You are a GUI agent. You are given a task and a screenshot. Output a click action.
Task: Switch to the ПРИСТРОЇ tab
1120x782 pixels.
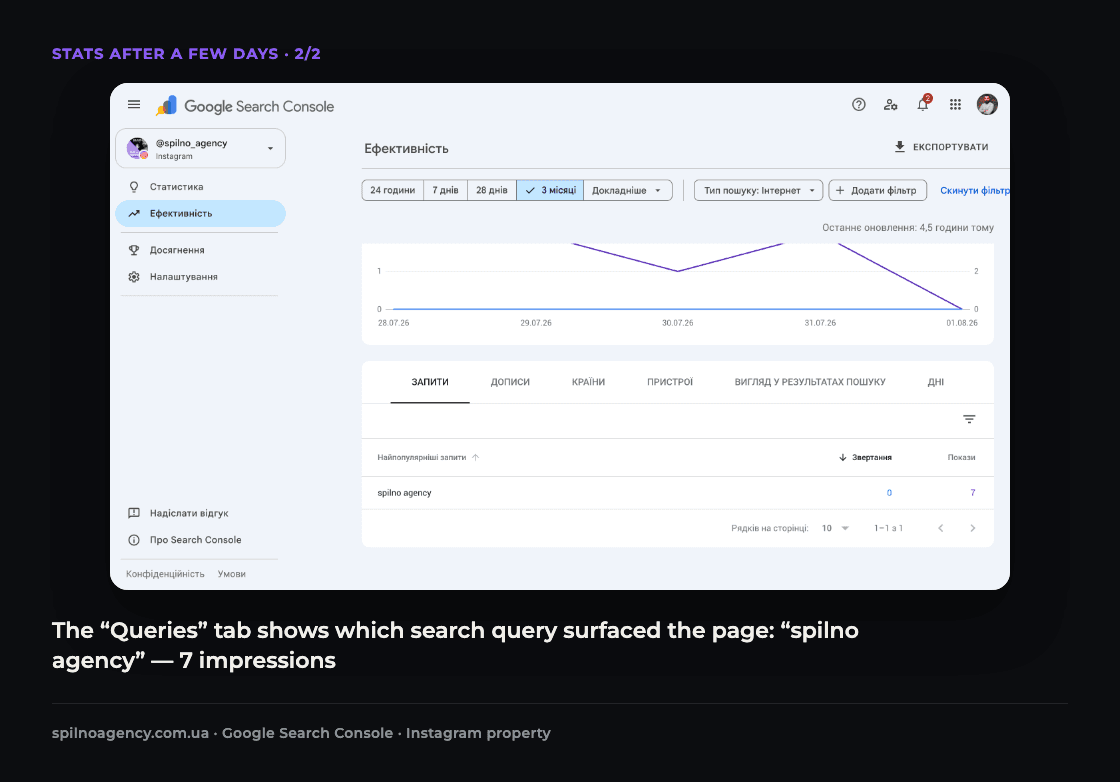670,382
